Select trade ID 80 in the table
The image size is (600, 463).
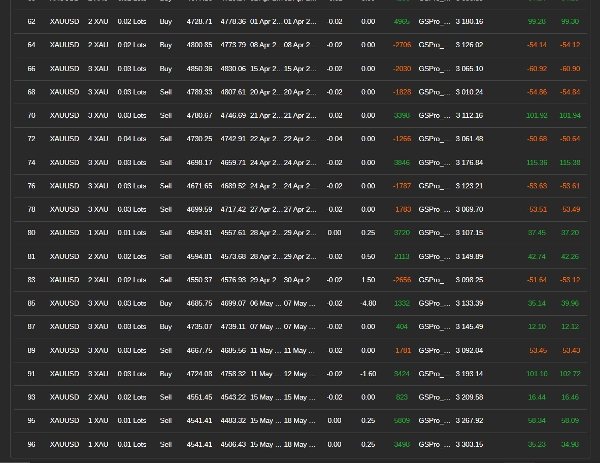click(x=31, y=233)
